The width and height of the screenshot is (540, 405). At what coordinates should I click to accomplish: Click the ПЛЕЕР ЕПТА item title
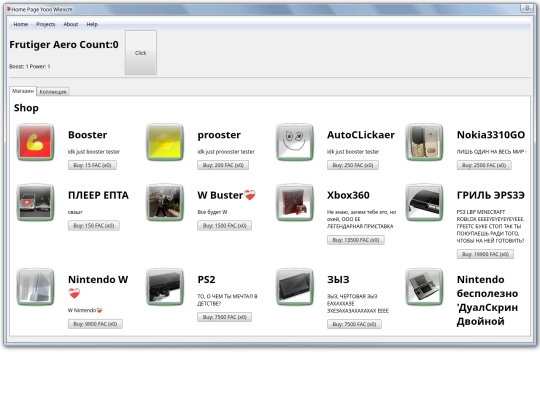(98, 195)
